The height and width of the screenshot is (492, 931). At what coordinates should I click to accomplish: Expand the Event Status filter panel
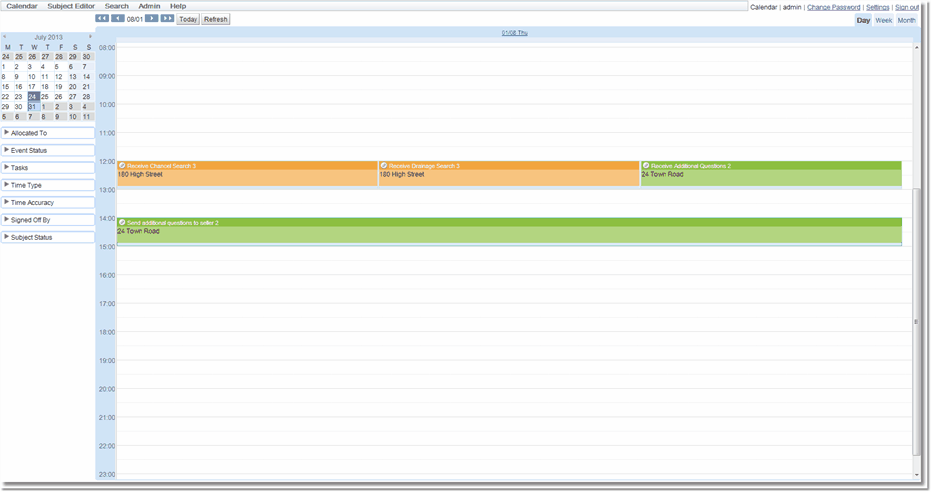7,150
